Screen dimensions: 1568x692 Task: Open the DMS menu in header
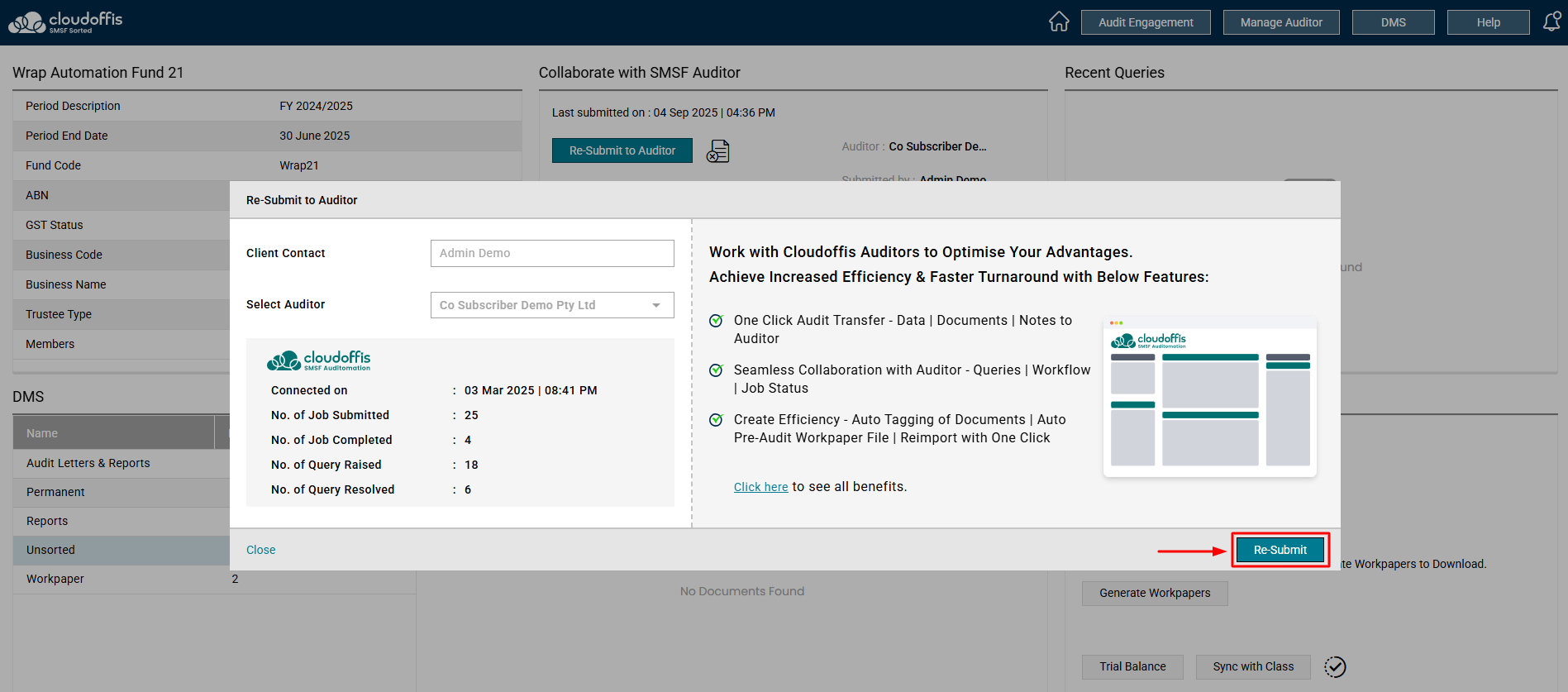1393,22
